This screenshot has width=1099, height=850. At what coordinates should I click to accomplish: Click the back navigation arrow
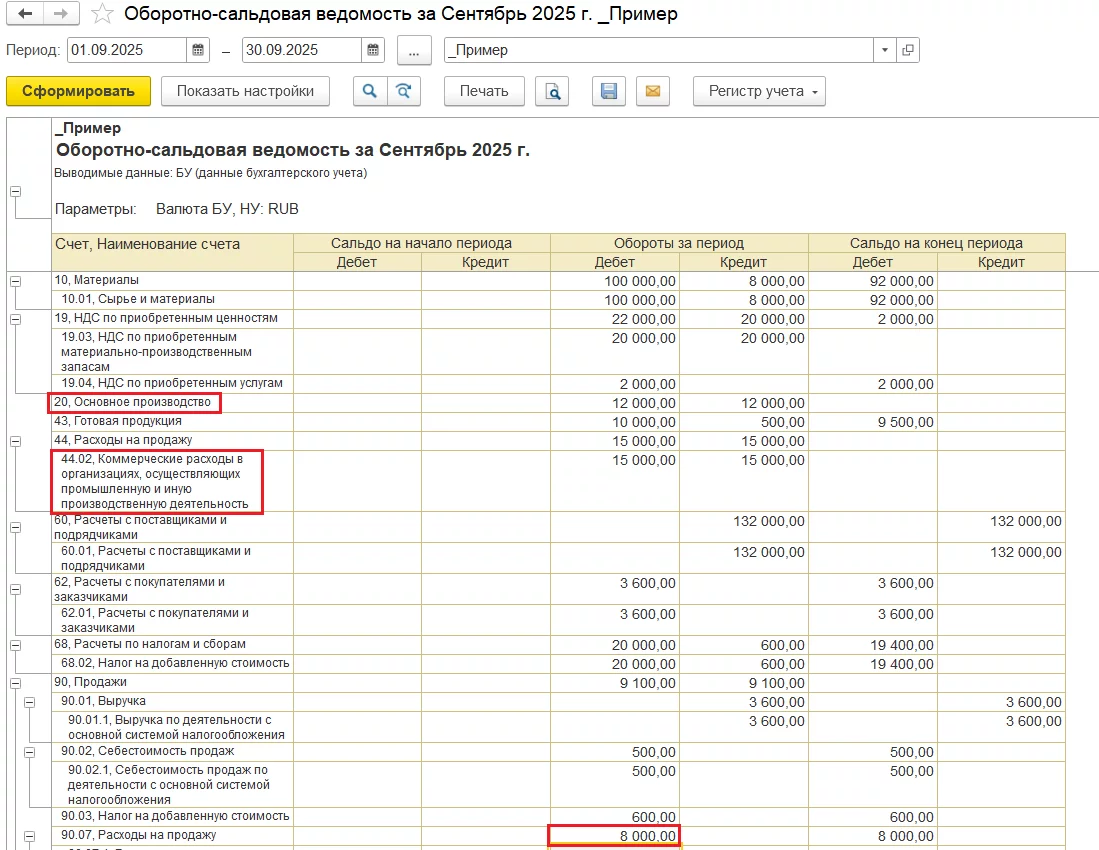pyautogui.click(x=25, y=14)
